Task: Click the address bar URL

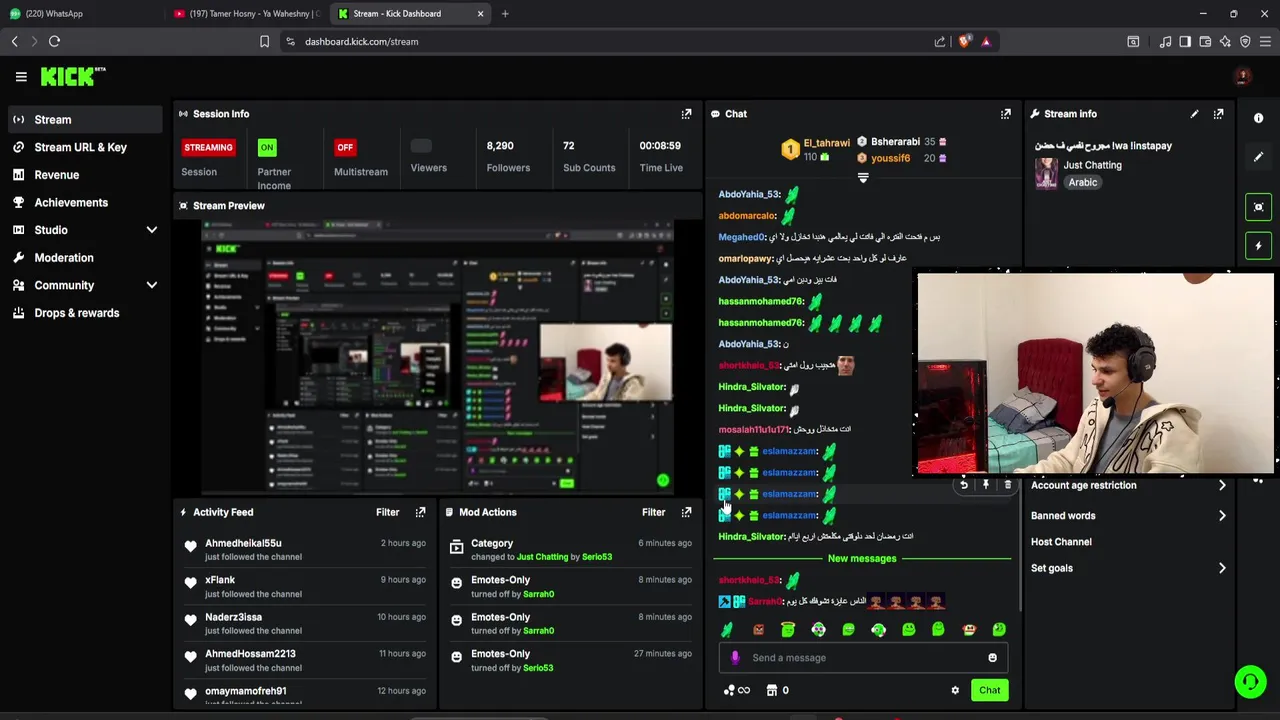Action: 361,42
